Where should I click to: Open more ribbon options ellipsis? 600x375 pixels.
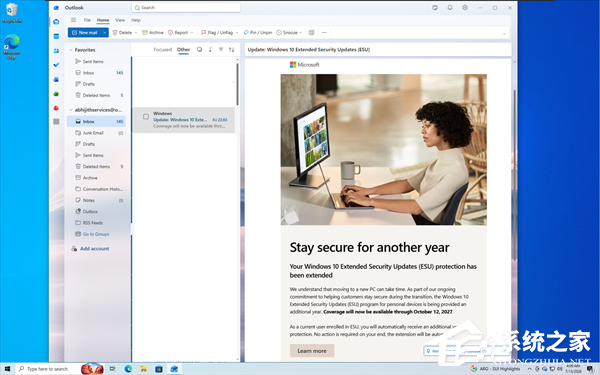(x=324, y=33)
